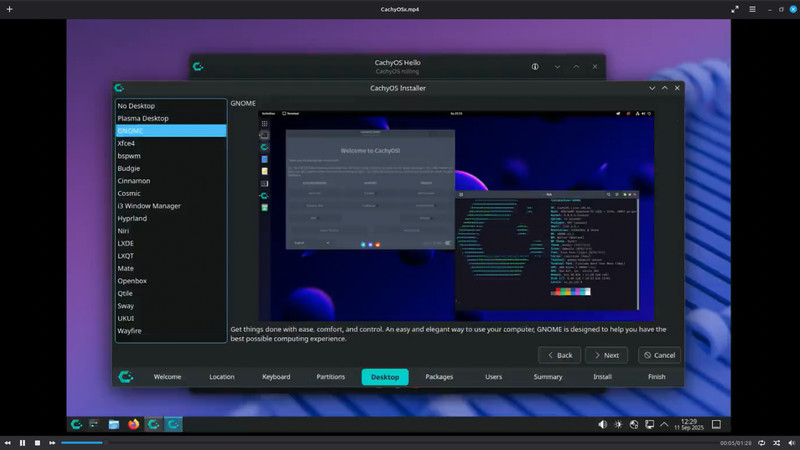800x450 pixels.
Task: Seek on the video progress slider
Action: coord(388,443)
